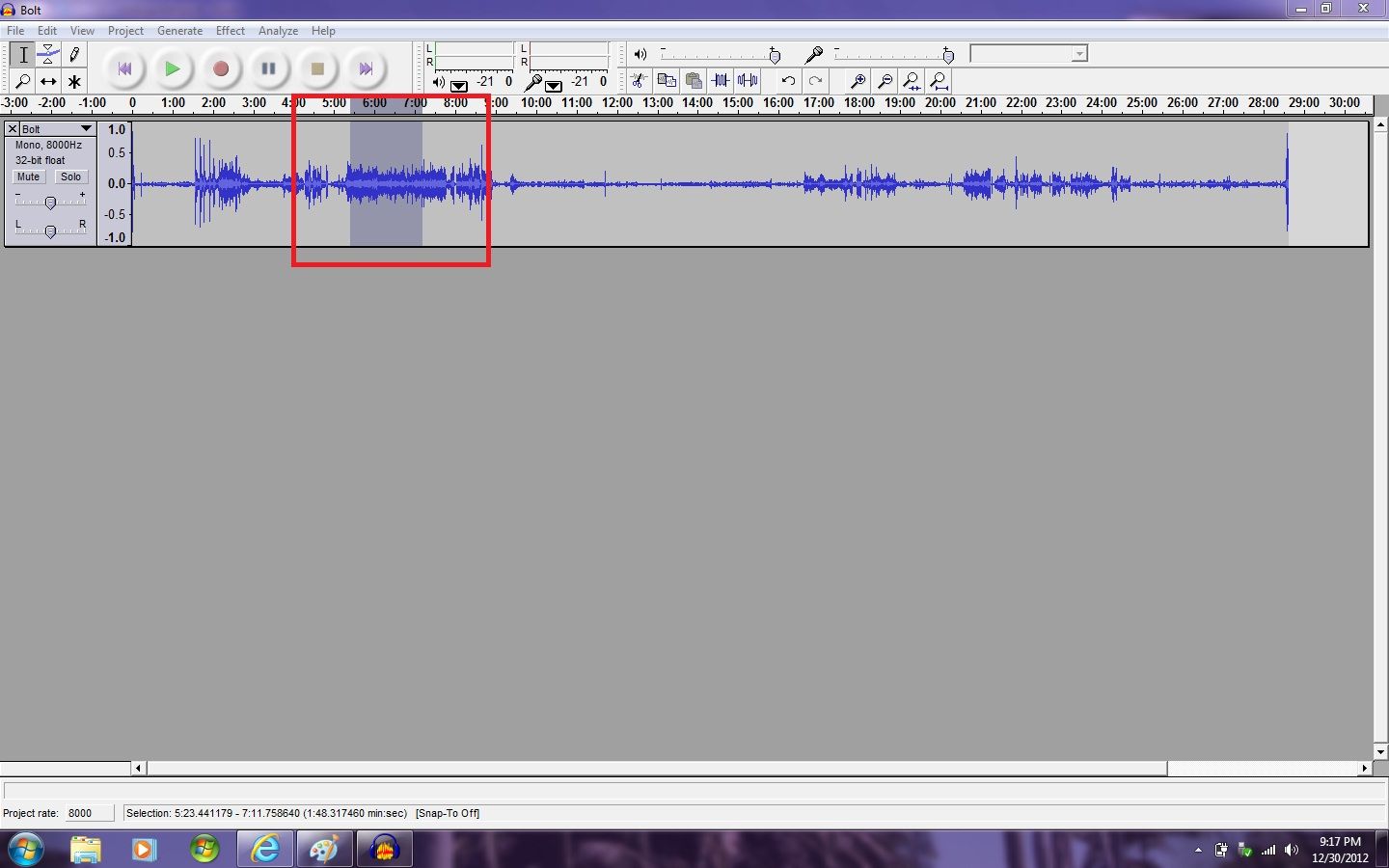Mute the Bolt track
Image resolution: width=1389 pixels, height=868 pixels.
click(28, 176)
